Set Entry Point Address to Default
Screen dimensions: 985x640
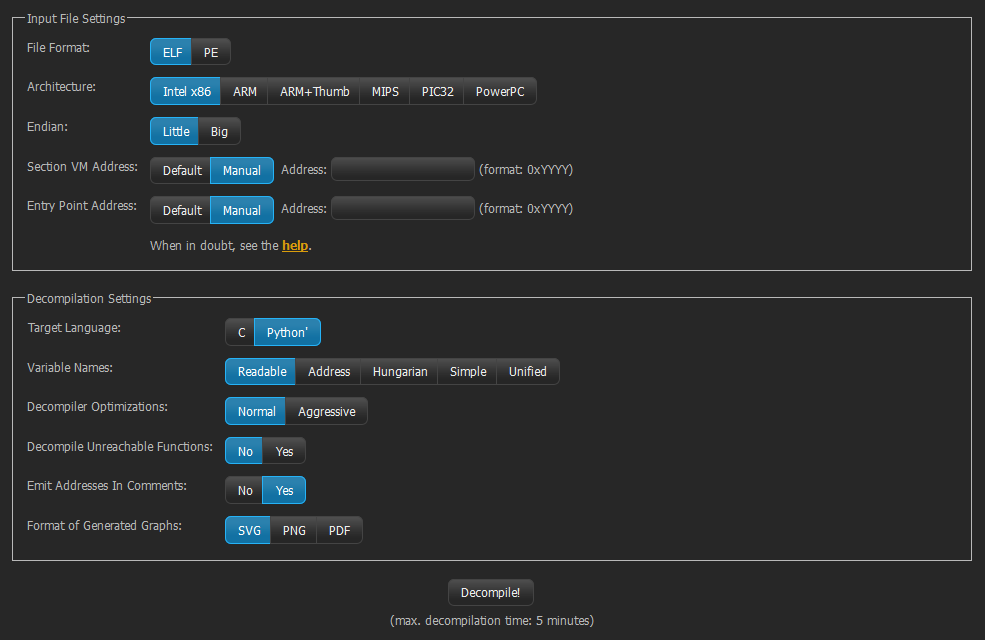[x=182, y=211]
